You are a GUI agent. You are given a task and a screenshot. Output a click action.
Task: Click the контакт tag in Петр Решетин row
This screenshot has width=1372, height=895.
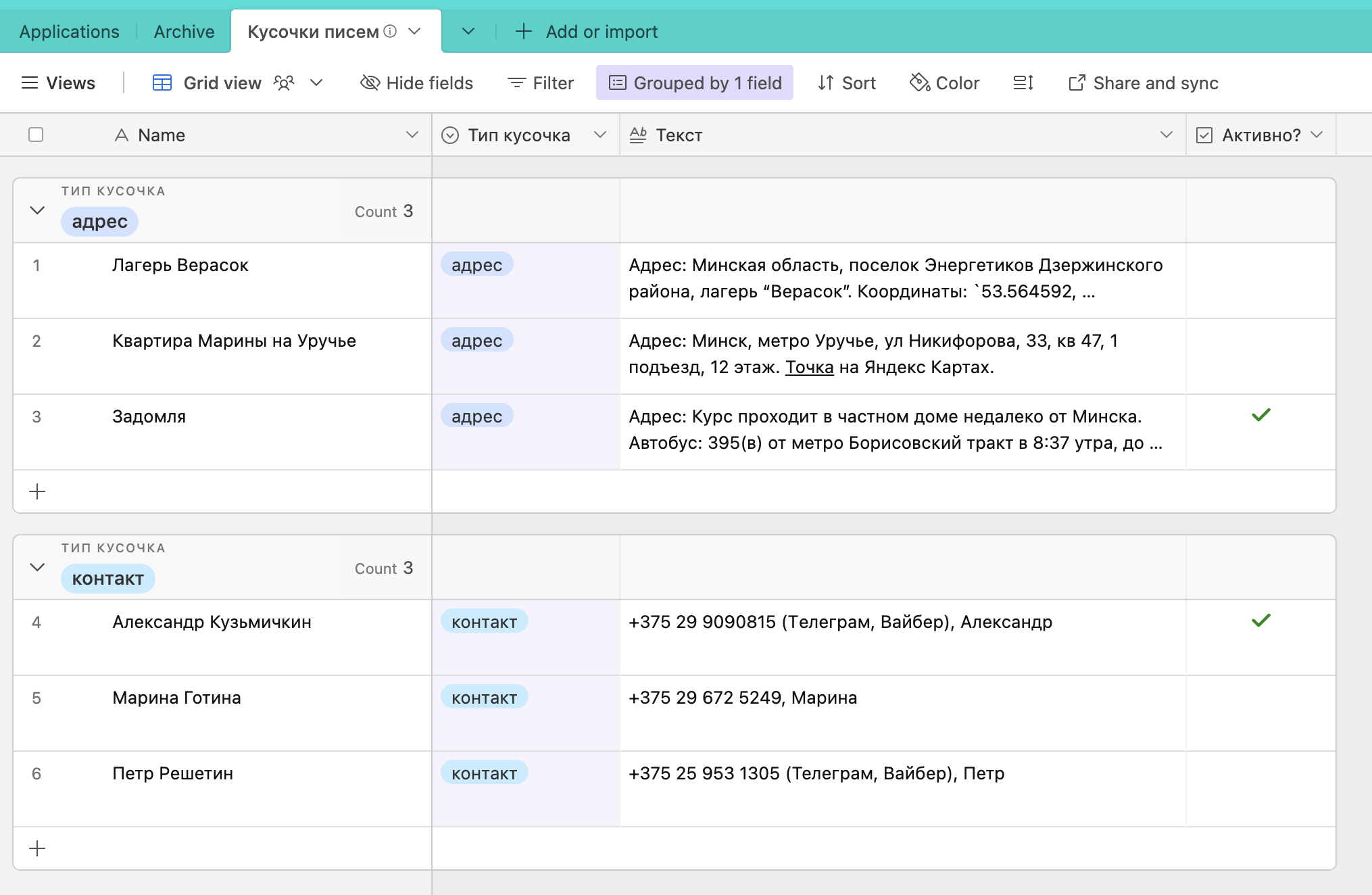click(484, 773)
